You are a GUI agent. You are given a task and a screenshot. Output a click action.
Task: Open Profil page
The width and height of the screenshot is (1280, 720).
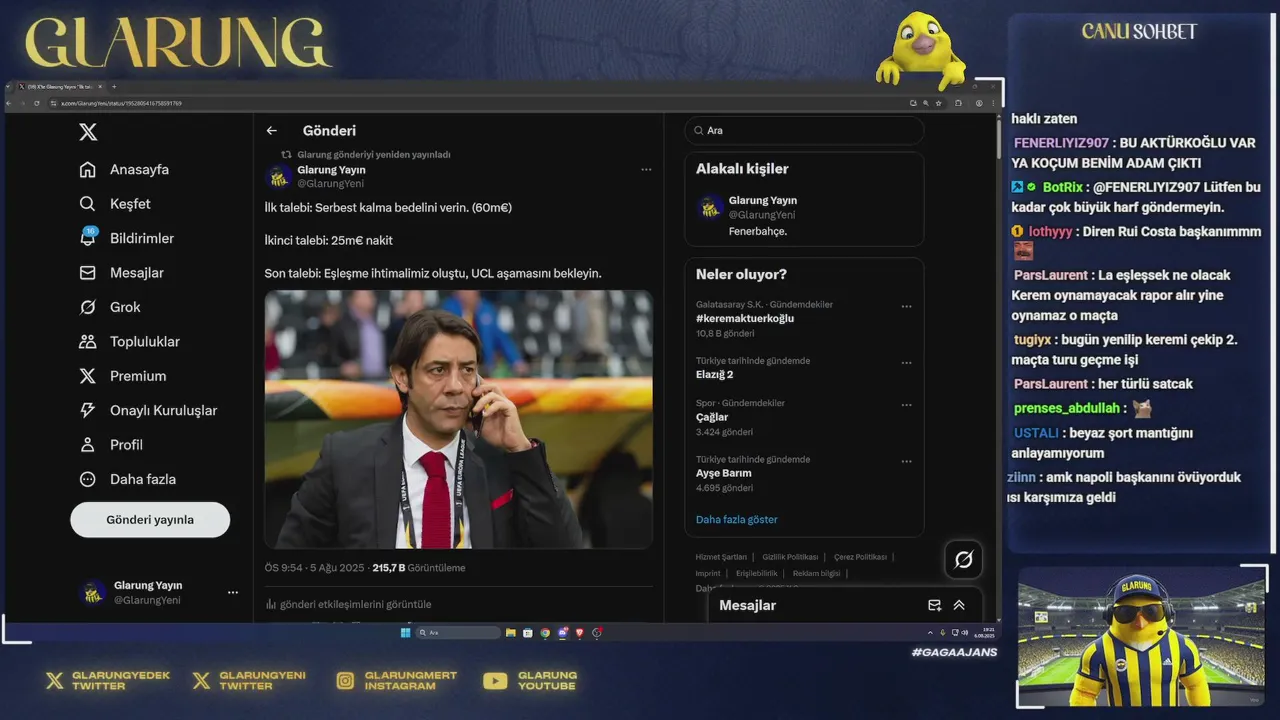click(x=111, y=445)
